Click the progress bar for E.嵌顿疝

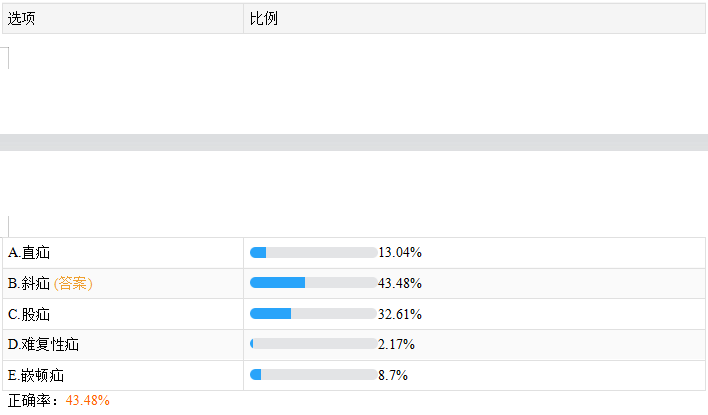click(x=313, y=375)
